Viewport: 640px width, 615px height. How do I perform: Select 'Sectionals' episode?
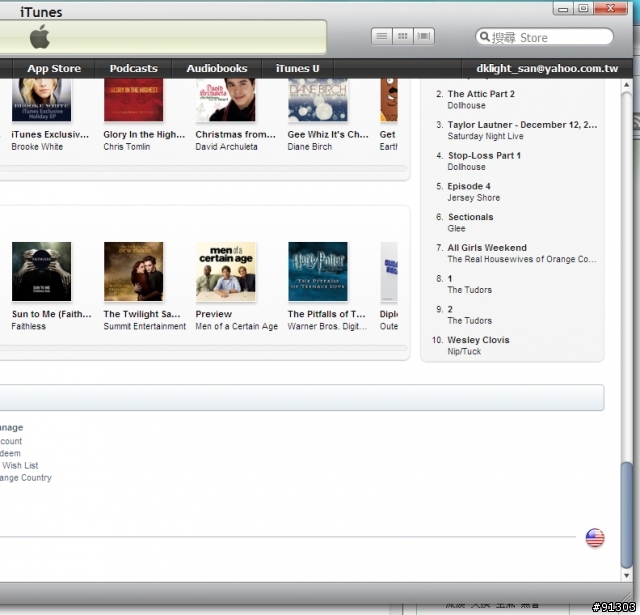470,217
